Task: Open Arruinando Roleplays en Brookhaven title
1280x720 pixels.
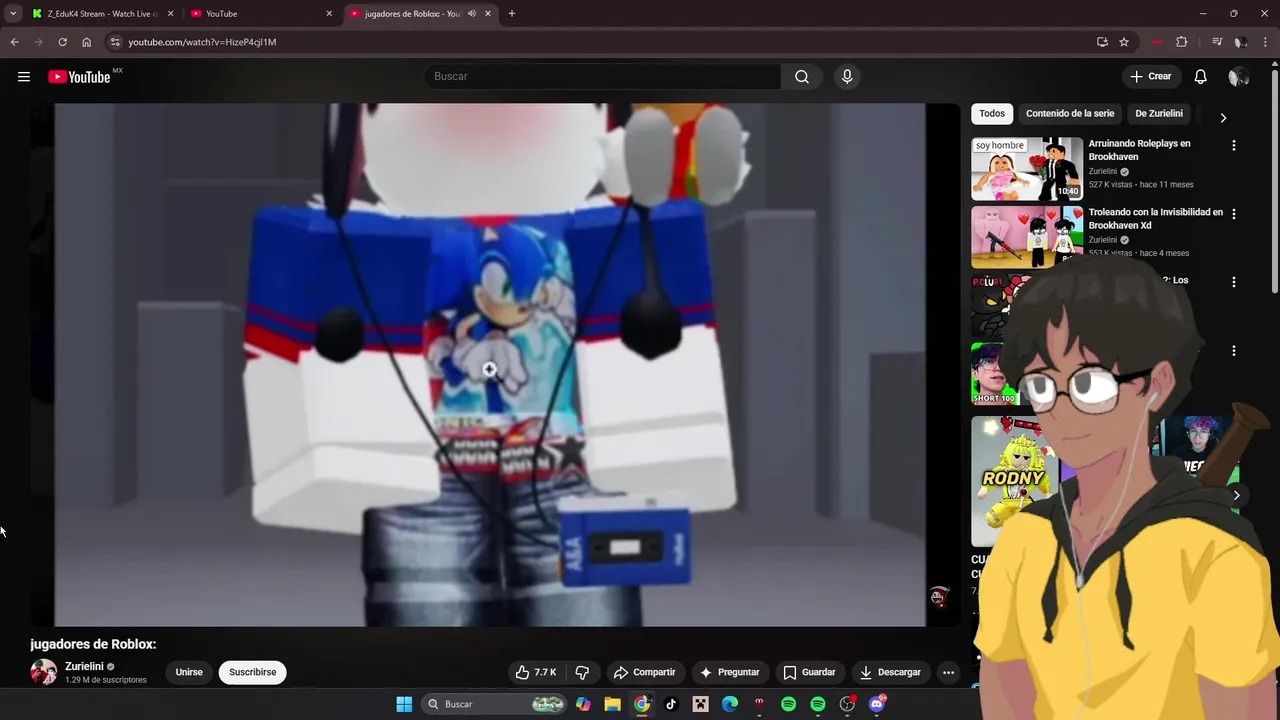Action: [1139, 150]
